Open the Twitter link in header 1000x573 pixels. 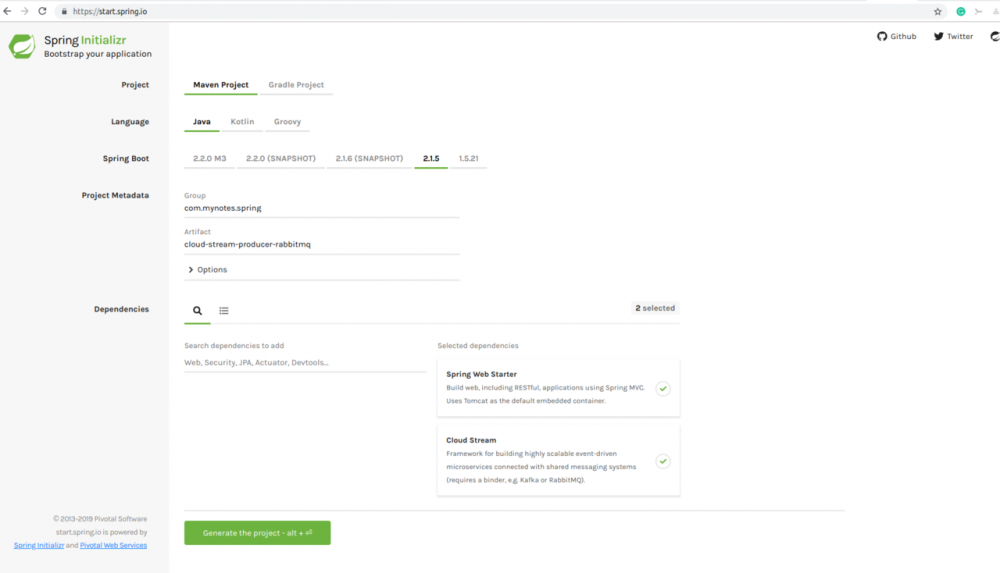[953, 36]
